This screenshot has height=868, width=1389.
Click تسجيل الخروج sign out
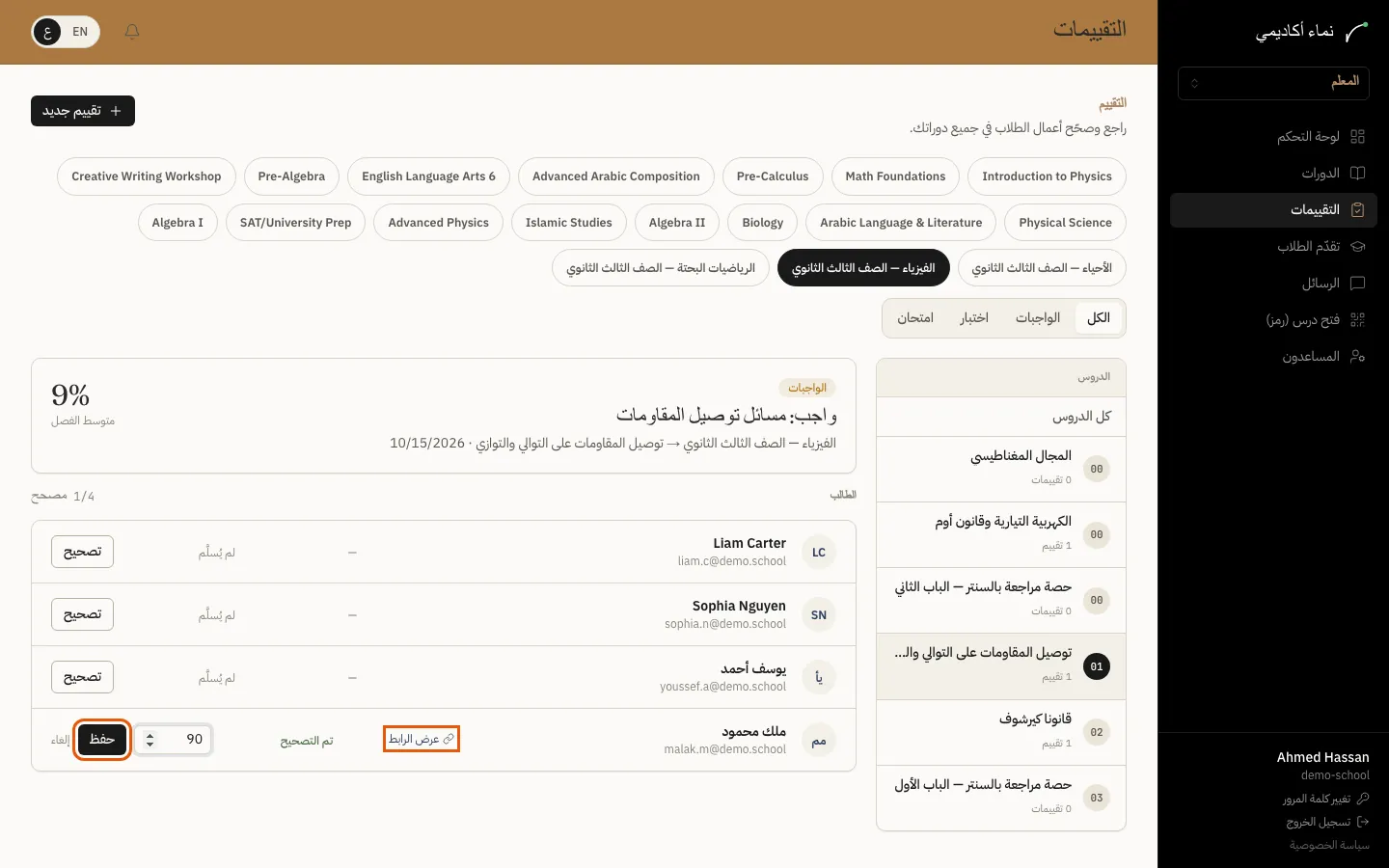tap(1327, 823)
